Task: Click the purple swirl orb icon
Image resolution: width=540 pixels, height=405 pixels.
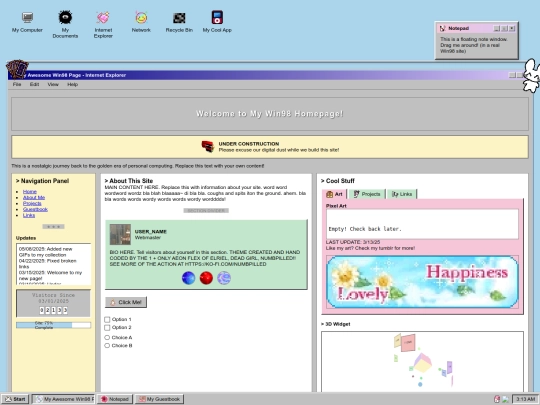Action: point(224,278)
